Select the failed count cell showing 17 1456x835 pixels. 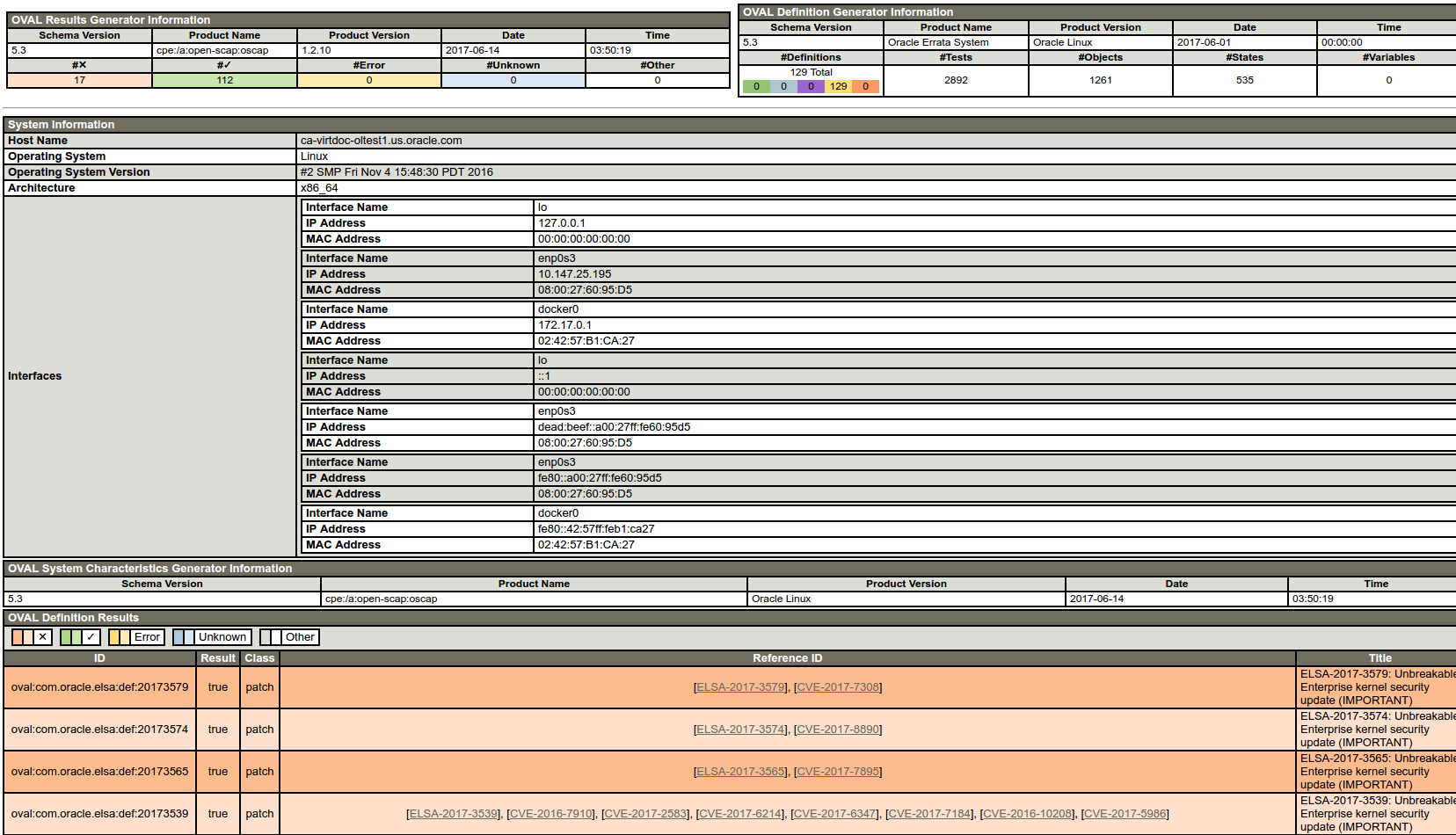(80, 80)
